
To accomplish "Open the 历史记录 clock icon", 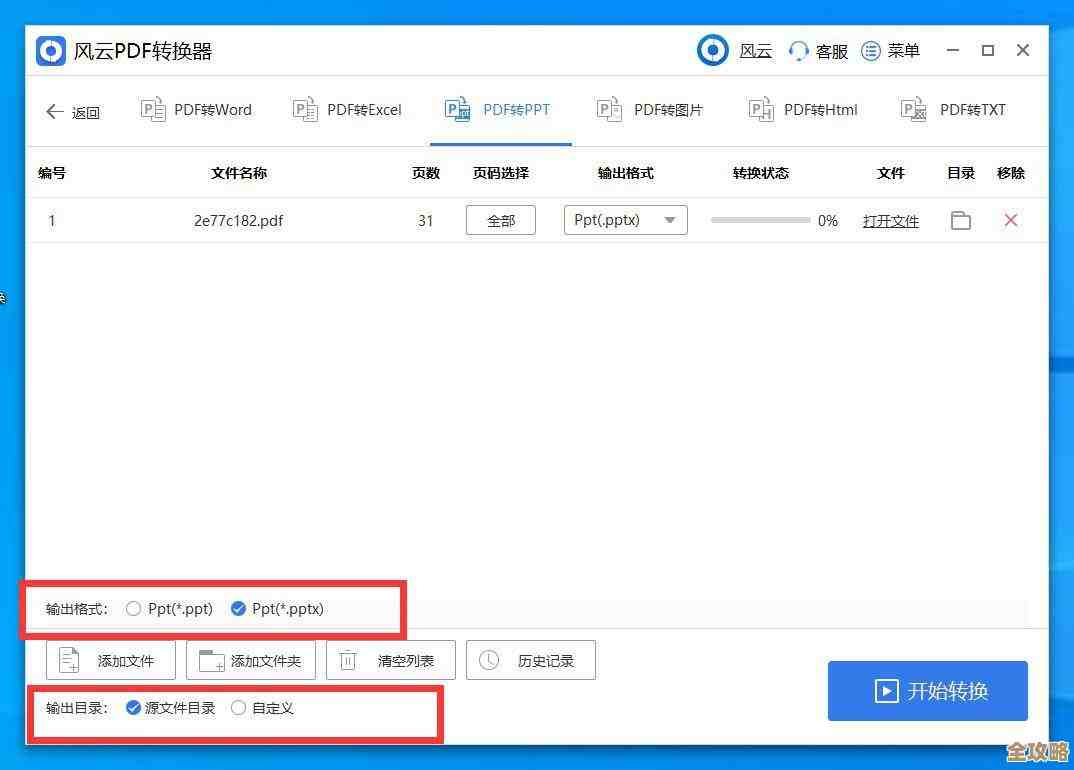I will tap(489, 659).
